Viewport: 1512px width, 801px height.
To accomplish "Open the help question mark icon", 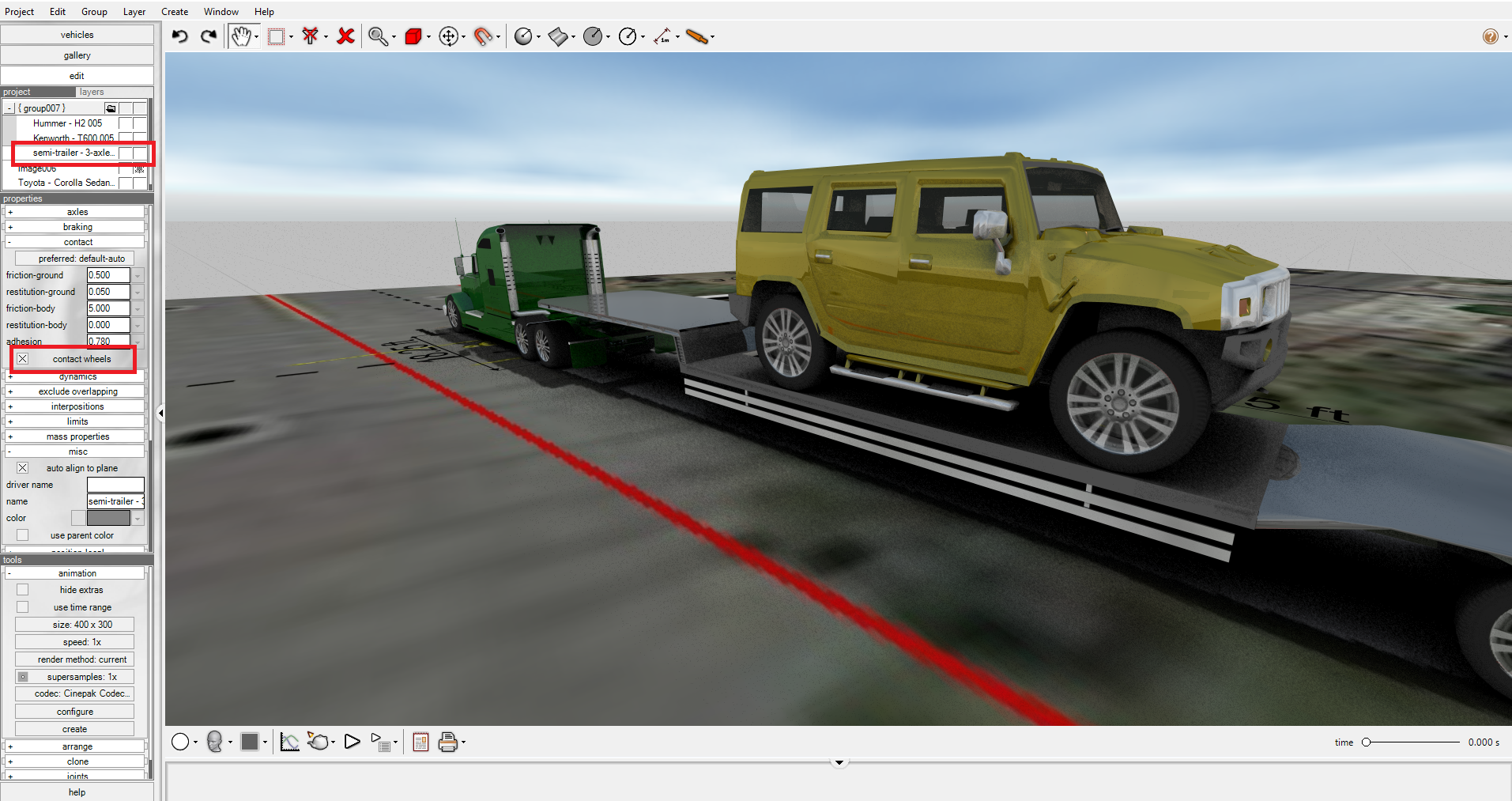I will (1490, 36).
